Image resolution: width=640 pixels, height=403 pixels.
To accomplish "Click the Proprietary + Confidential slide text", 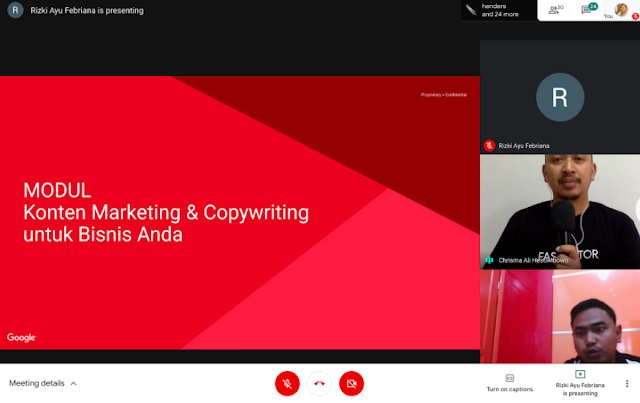I will (444, 95).
